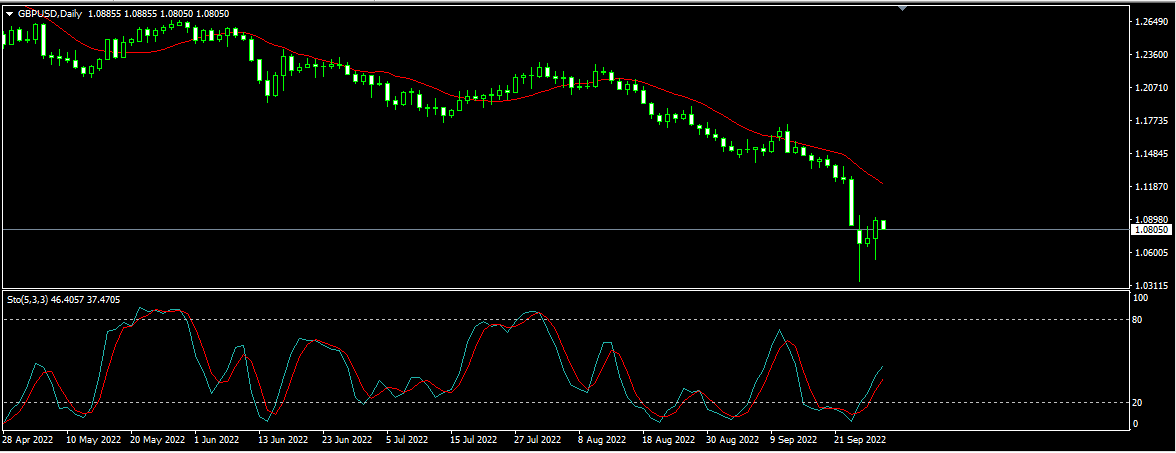Click the 28 Apr 2022 date label

click(28, 440)
